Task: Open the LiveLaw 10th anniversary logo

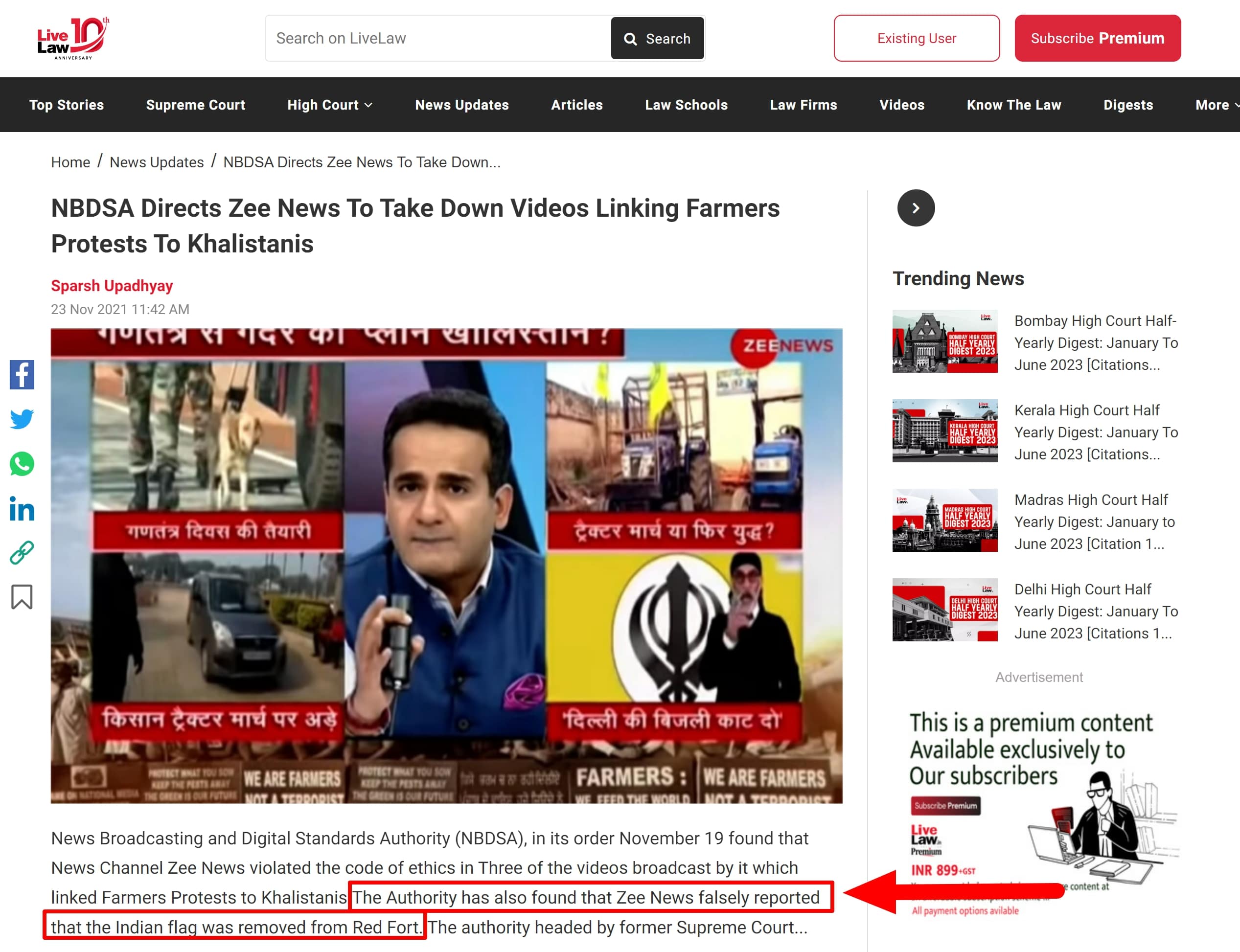Action: [73, 38]
